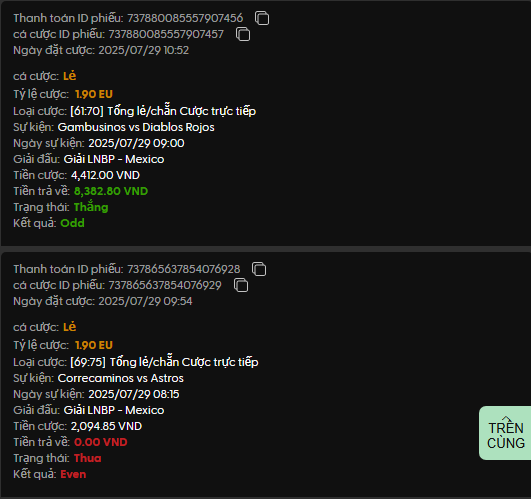531x499 pixels.
Task: Select the Correcaminos vs Astros event
Action: point(121,378)
